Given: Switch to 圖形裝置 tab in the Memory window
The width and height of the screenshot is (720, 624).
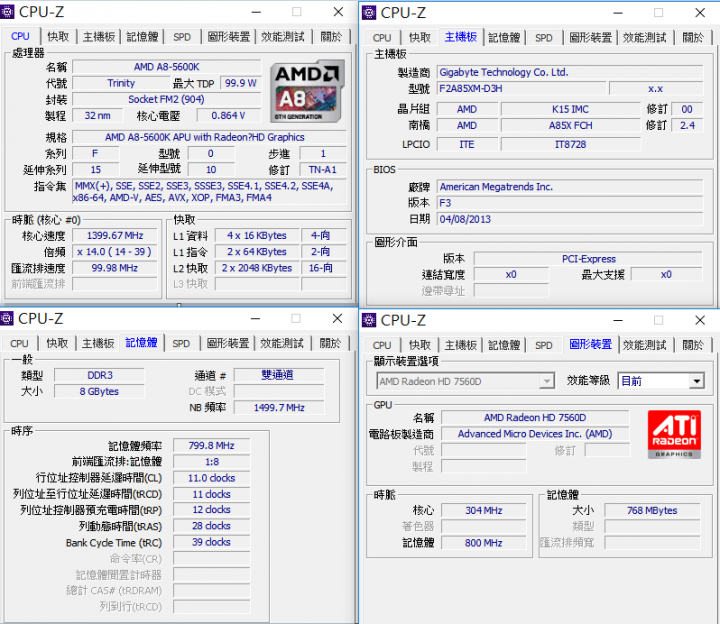Looking at the screenshot, I should (228, 343).
